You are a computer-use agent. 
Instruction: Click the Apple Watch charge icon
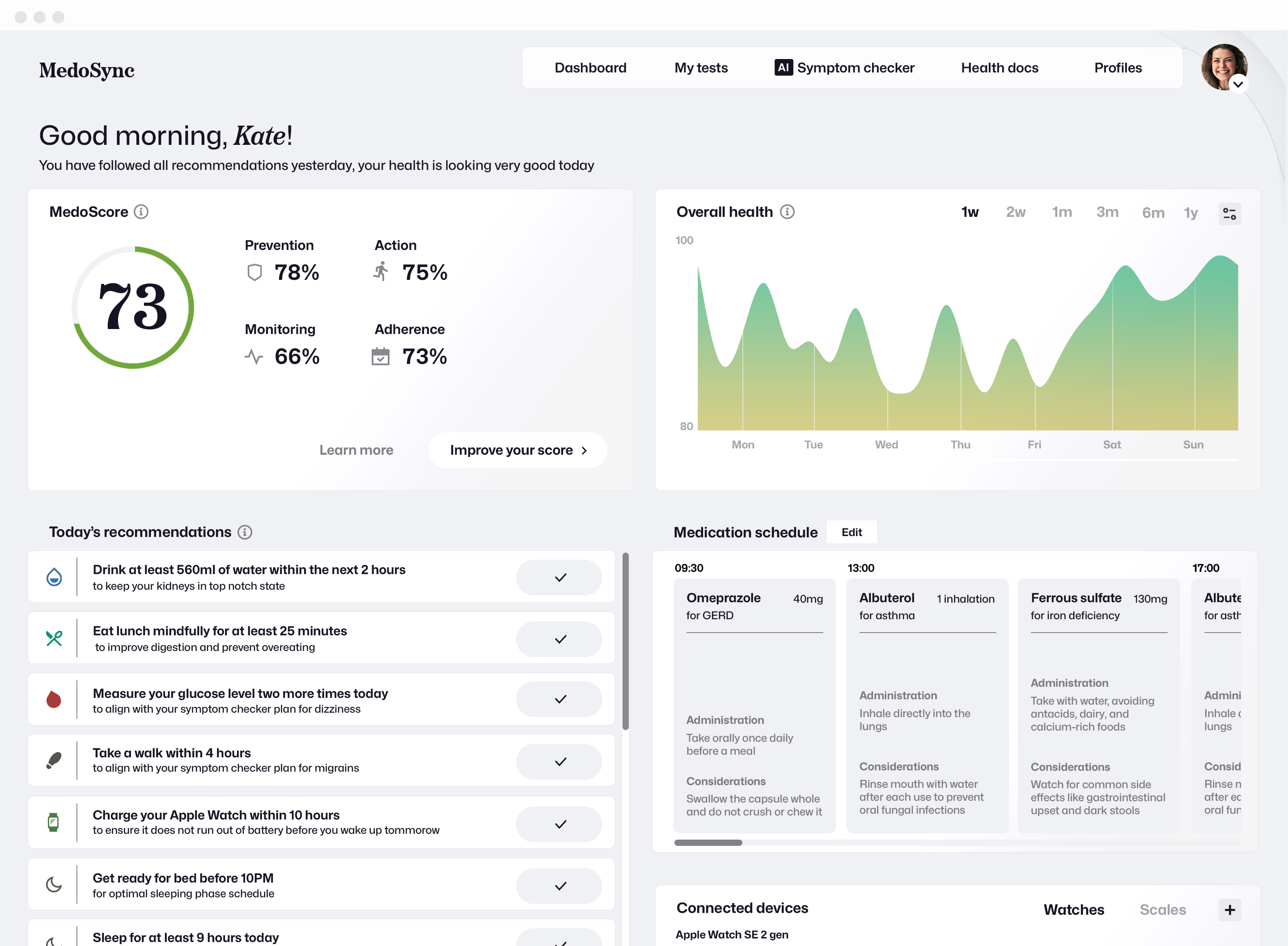point(53,822)
